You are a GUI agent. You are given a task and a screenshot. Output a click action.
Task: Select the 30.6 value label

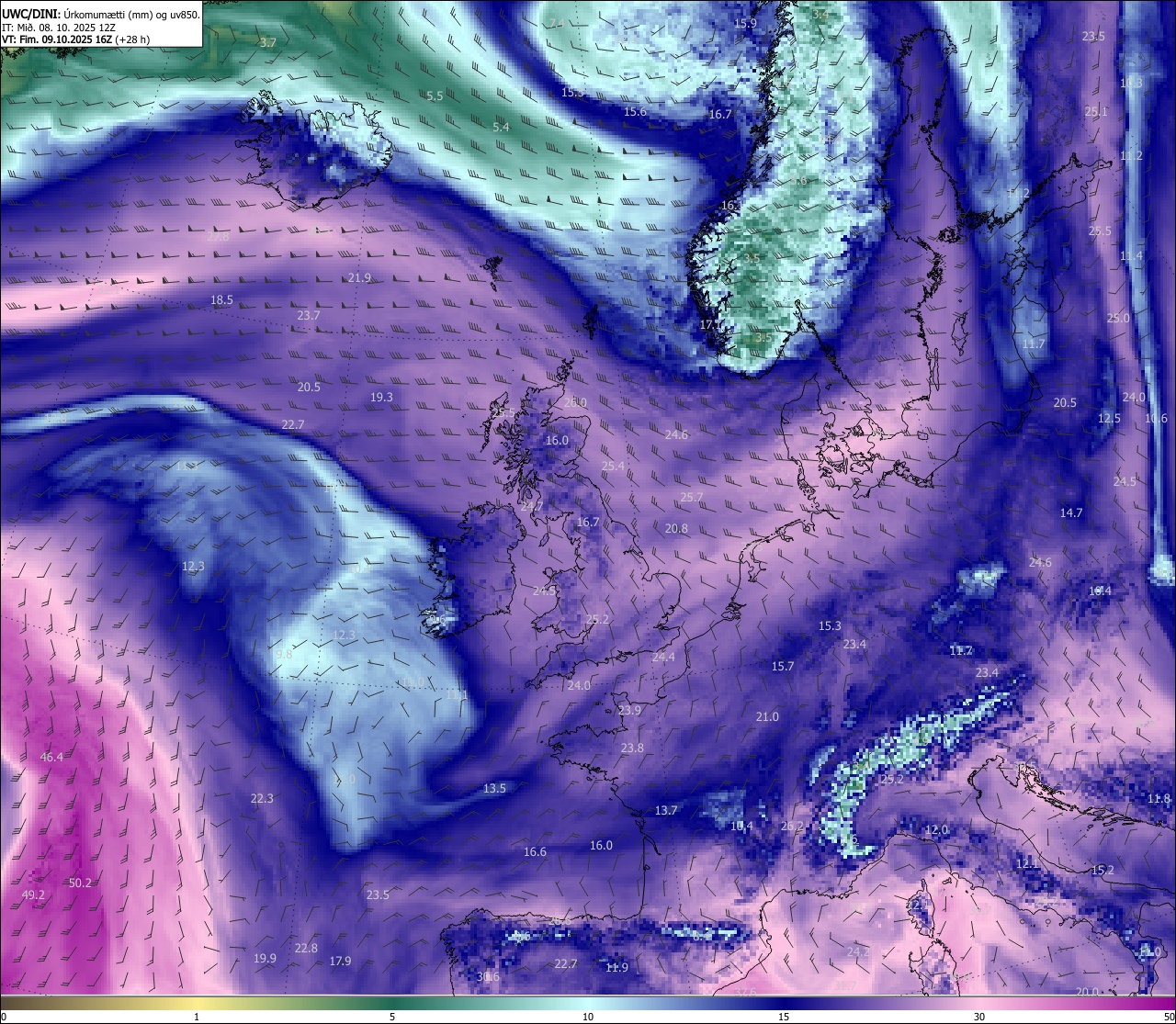[x=488, y=977]
